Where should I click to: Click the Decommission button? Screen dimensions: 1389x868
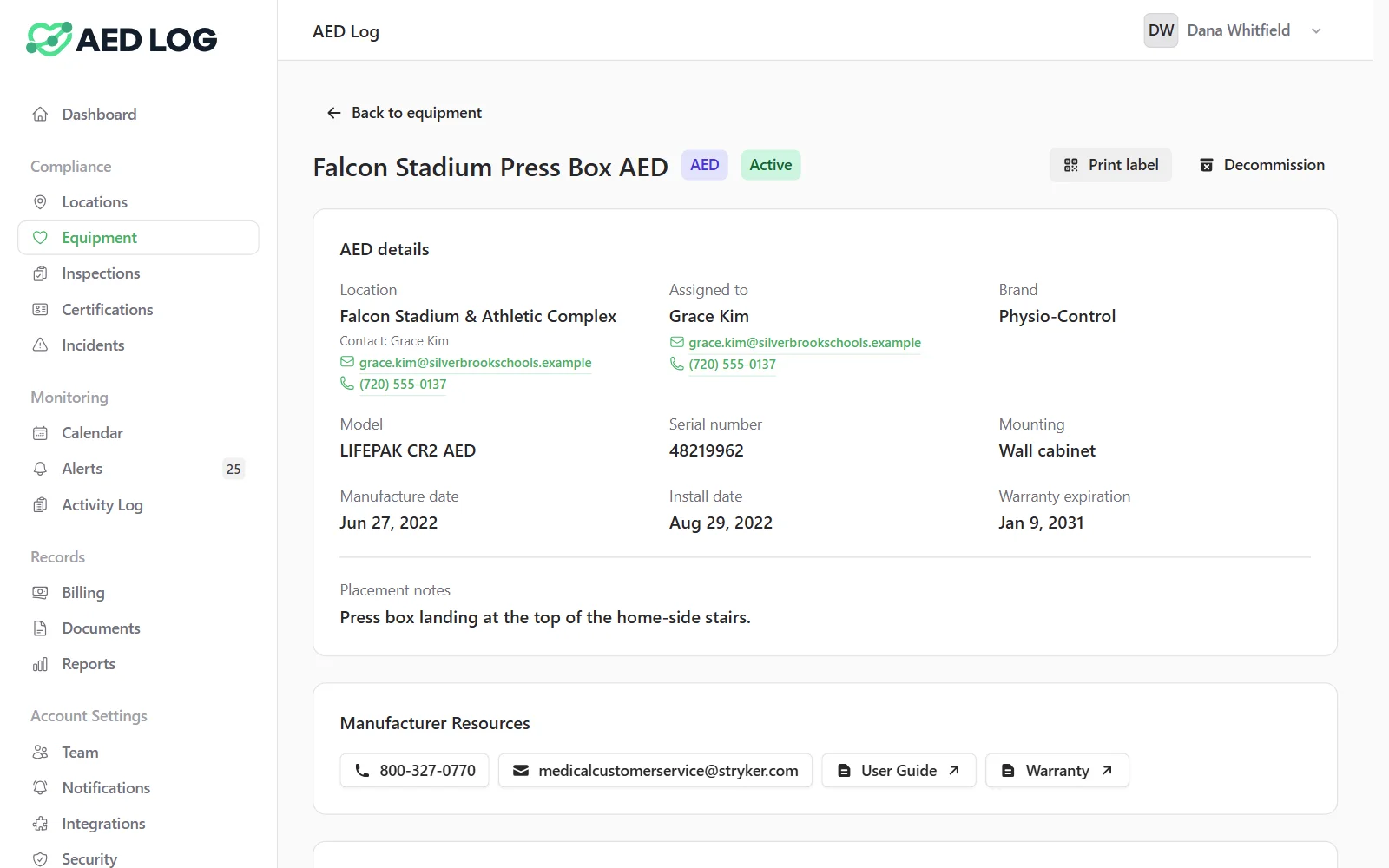(x=1261, y=165)
